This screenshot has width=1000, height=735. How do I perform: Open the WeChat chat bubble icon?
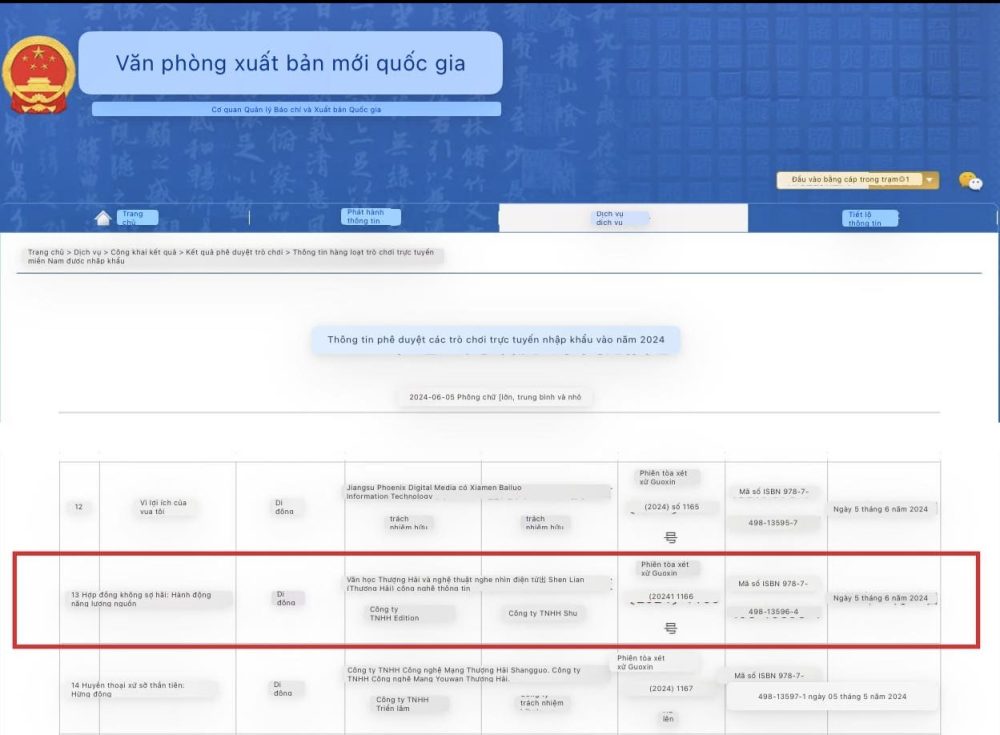(969, 181)
